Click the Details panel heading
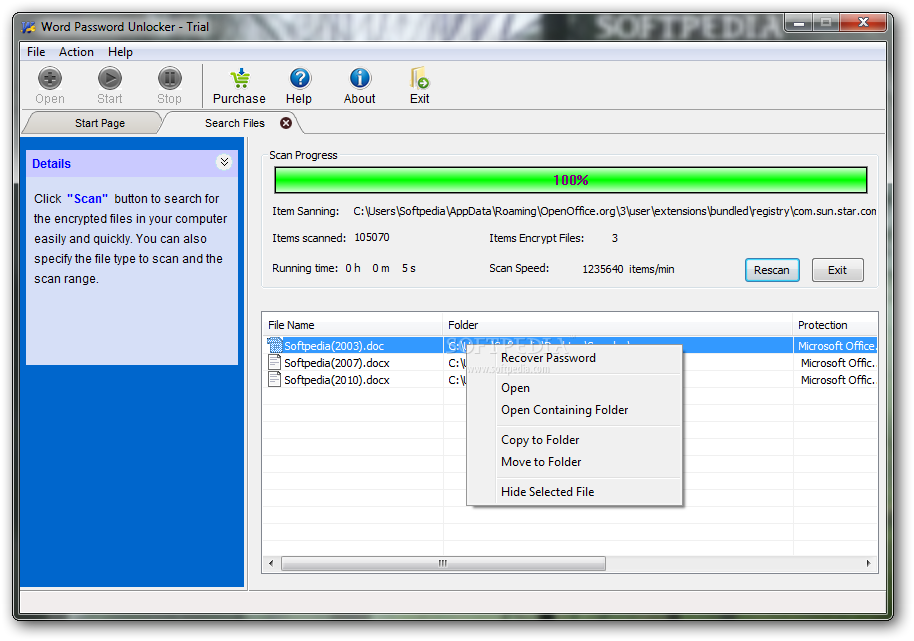Image resolution: width=914 pixels, height=641 pixels. point(51,164)
